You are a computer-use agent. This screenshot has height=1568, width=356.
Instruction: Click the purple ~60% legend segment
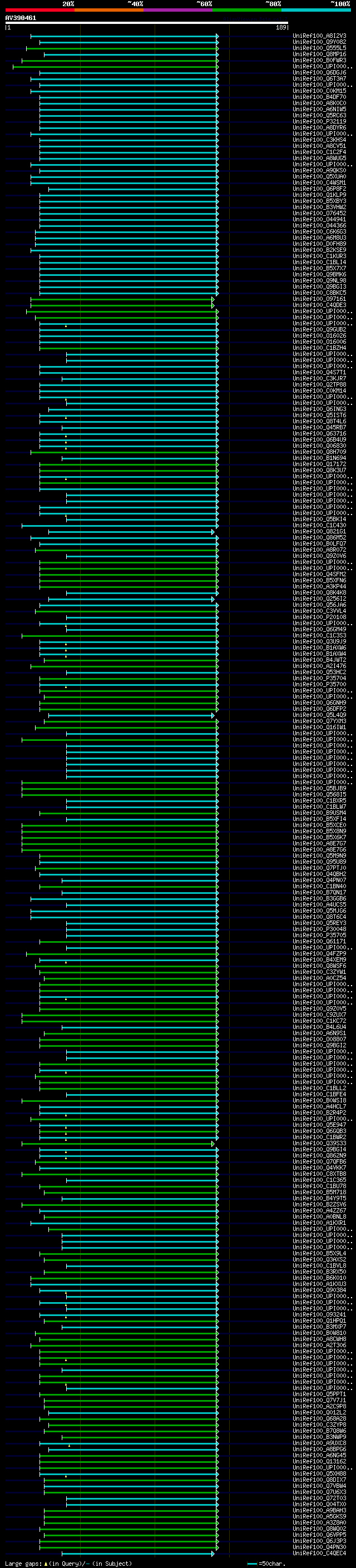pos(179,10)
